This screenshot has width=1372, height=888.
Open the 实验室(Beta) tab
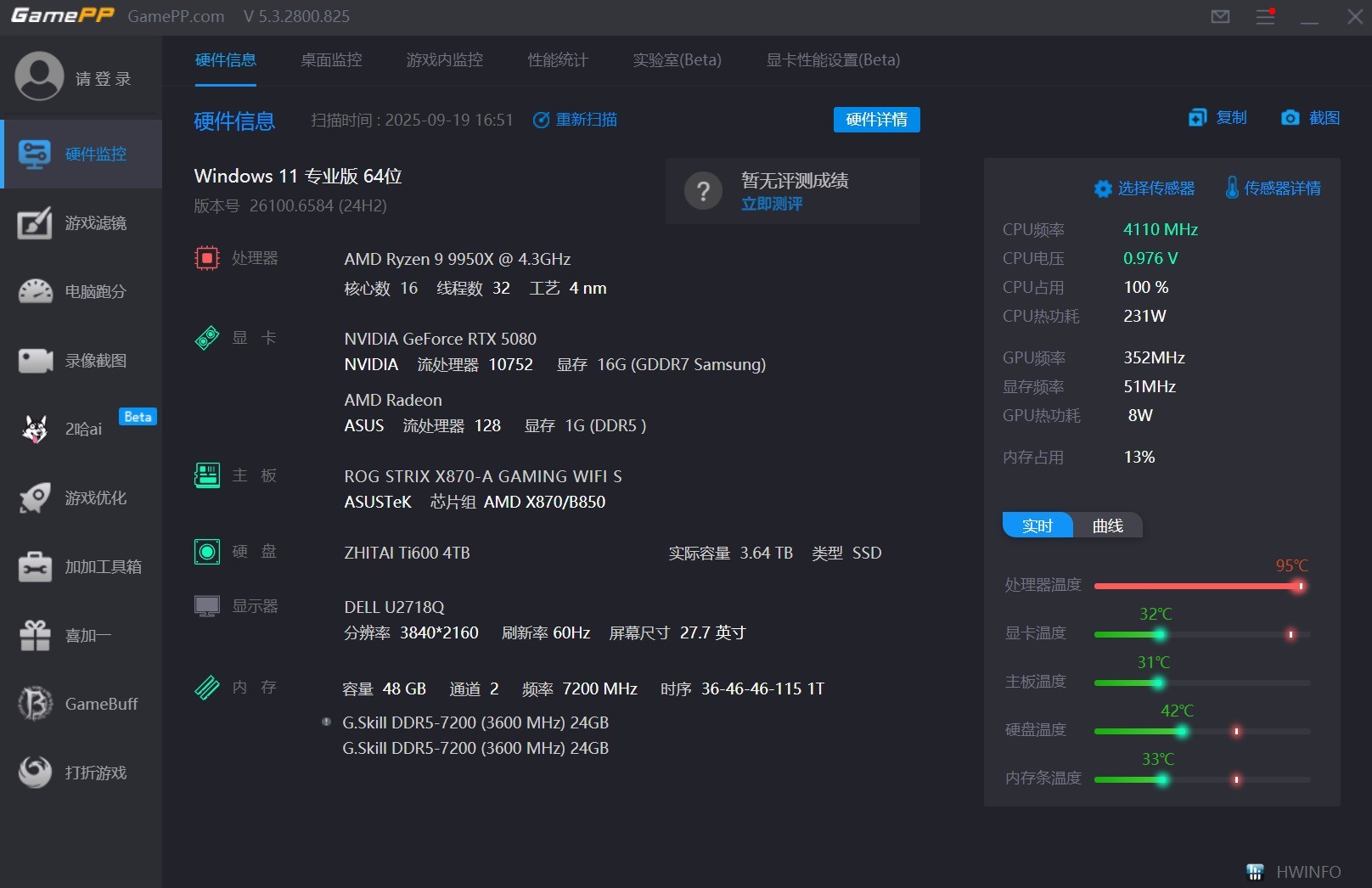[677, 59]
